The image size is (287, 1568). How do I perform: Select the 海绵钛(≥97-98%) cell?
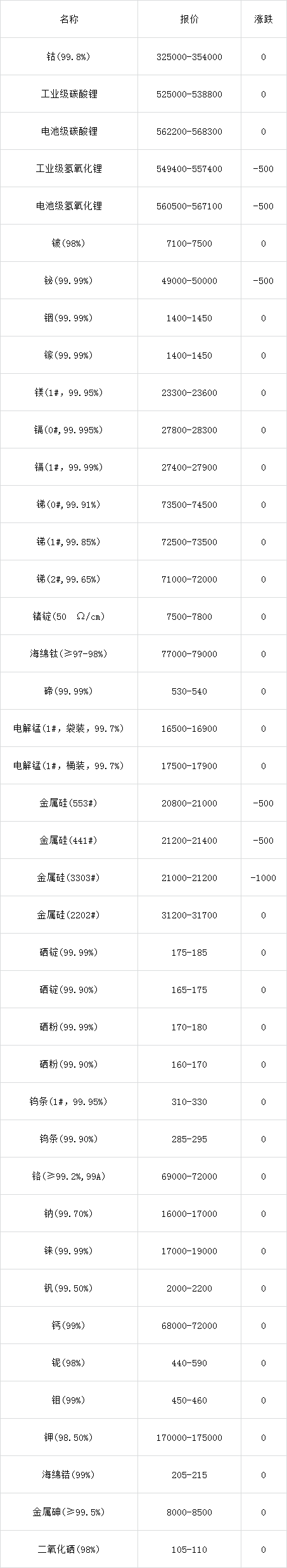(x=69, y=654)
